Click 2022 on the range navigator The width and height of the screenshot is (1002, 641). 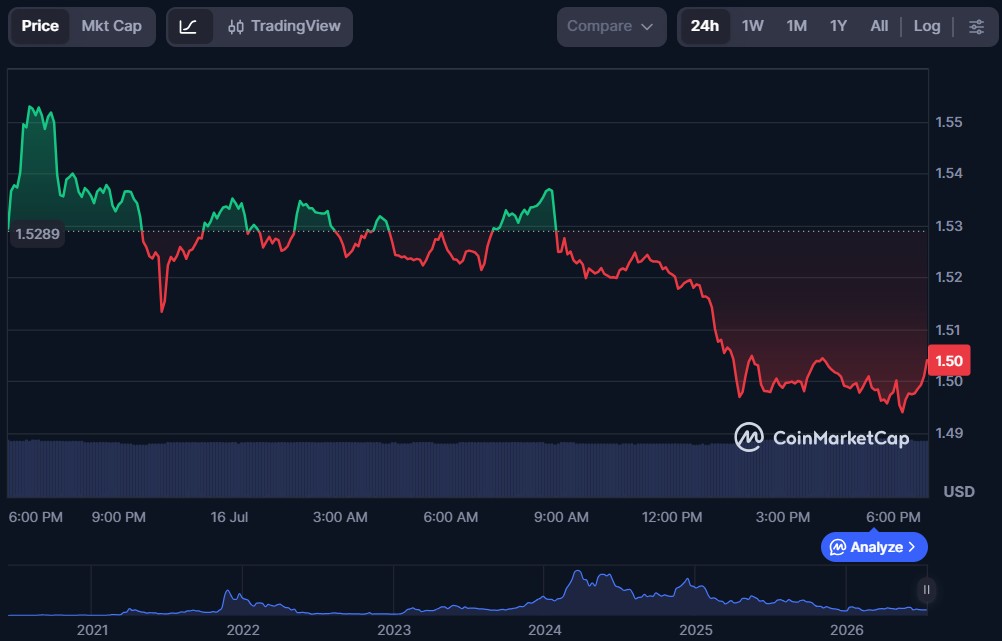pyautogui.click(x=243, y=630)
